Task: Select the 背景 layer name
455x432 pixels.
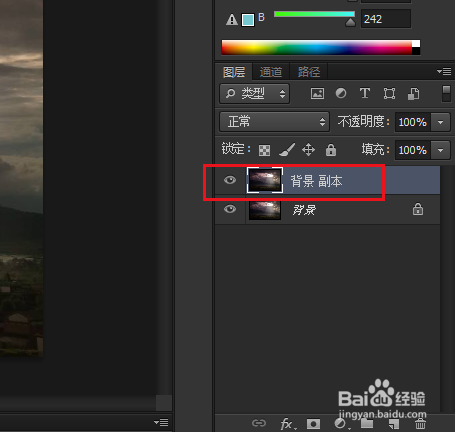Action: (x=304, y=210)
